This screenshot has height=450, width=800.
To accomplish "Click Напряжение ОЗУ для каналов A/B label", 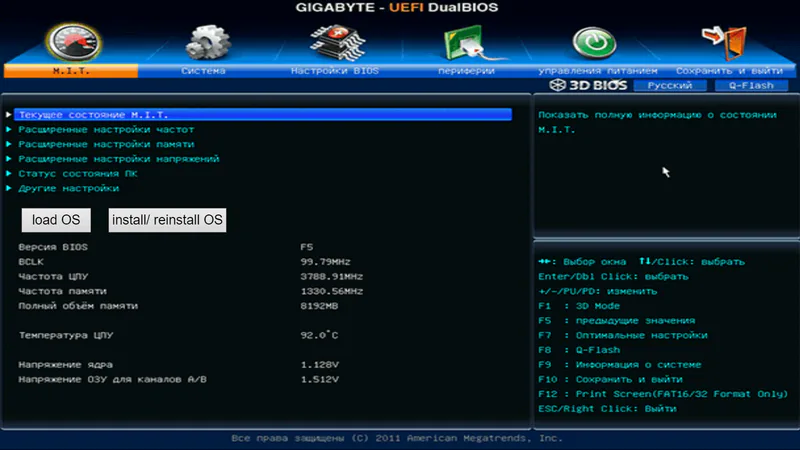I will pos(113,380).
